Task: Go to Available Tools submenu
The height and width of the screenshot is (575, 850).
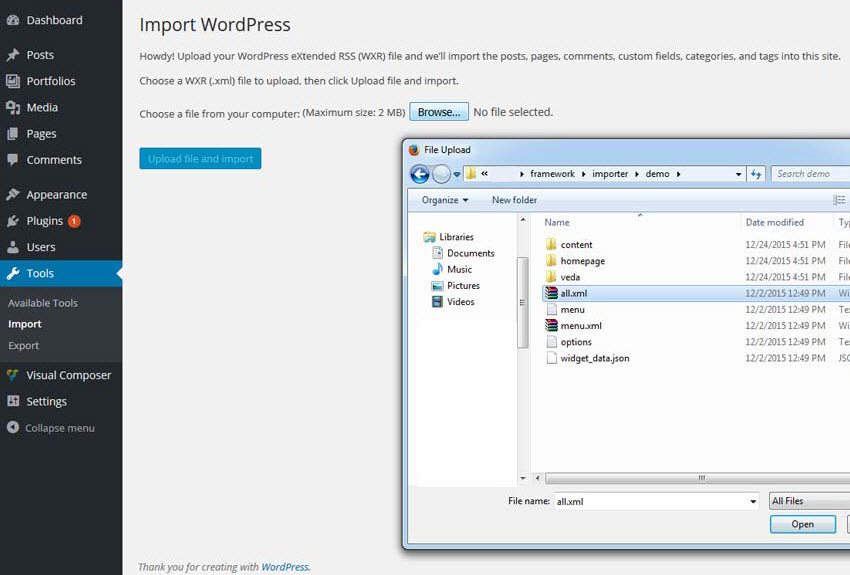Action: tap(43, 303)
